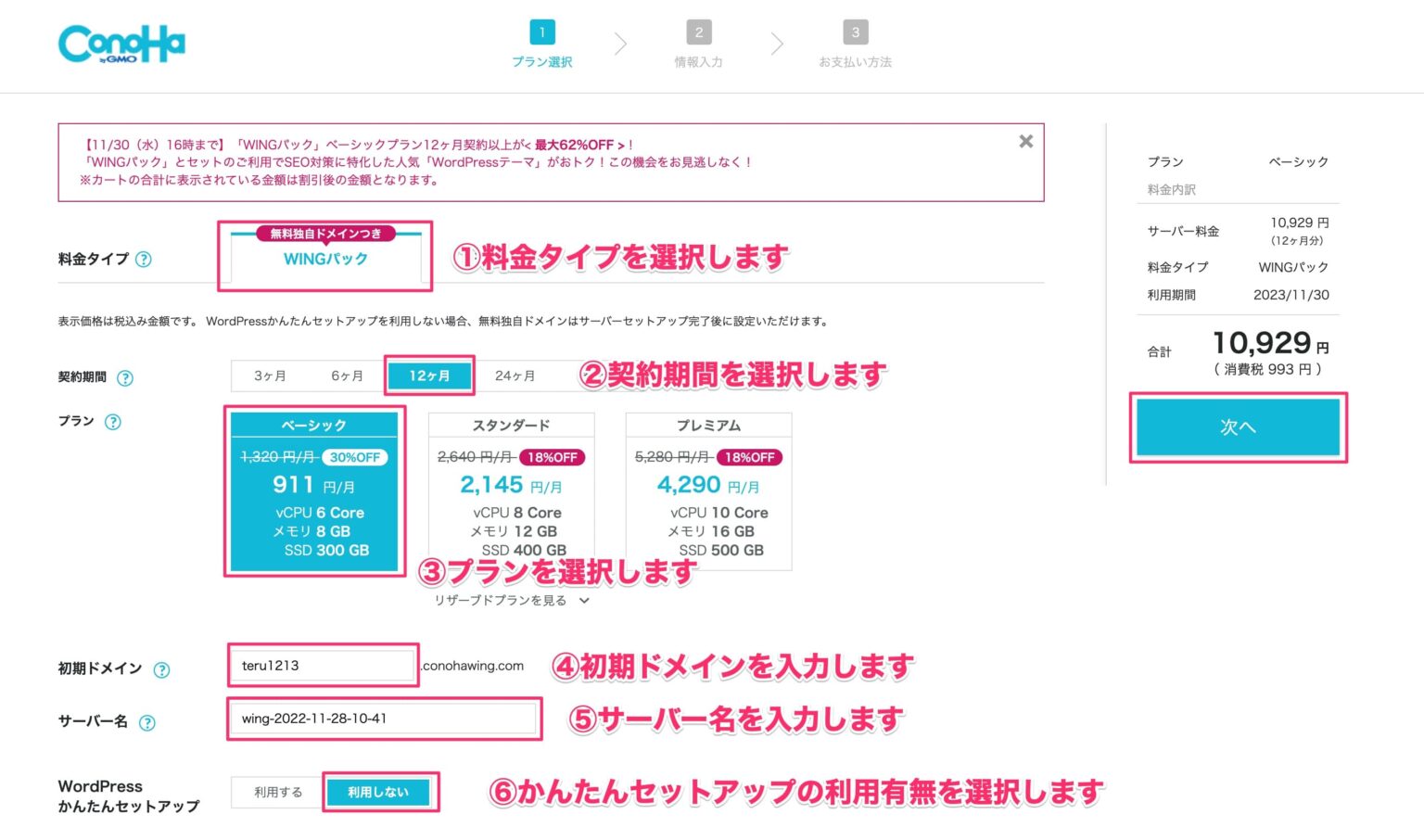Click the ConoHa logo
This screenshot has height=840, width=1424.
pyautogui.click(x=121, y=44)
